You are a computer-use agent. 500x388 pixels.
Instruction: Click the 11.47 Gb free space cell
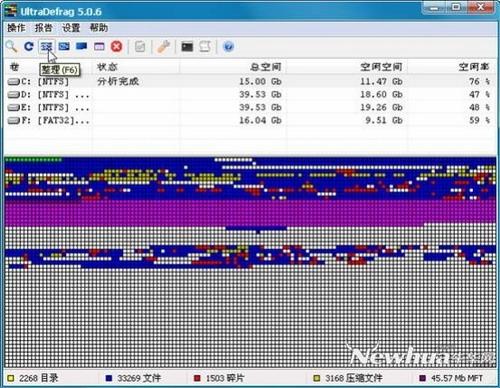(381, 81)
